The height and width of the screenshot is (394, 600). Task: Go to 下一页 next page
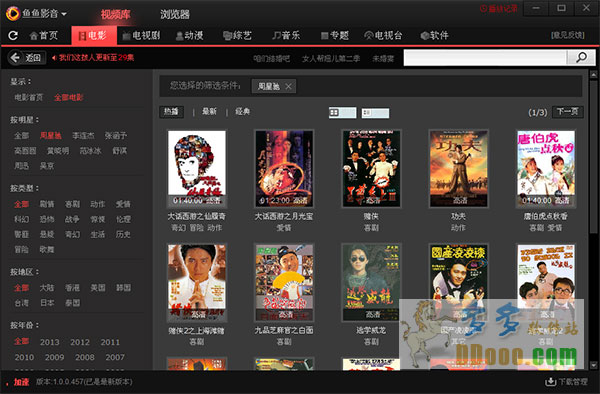click(567, 112)
